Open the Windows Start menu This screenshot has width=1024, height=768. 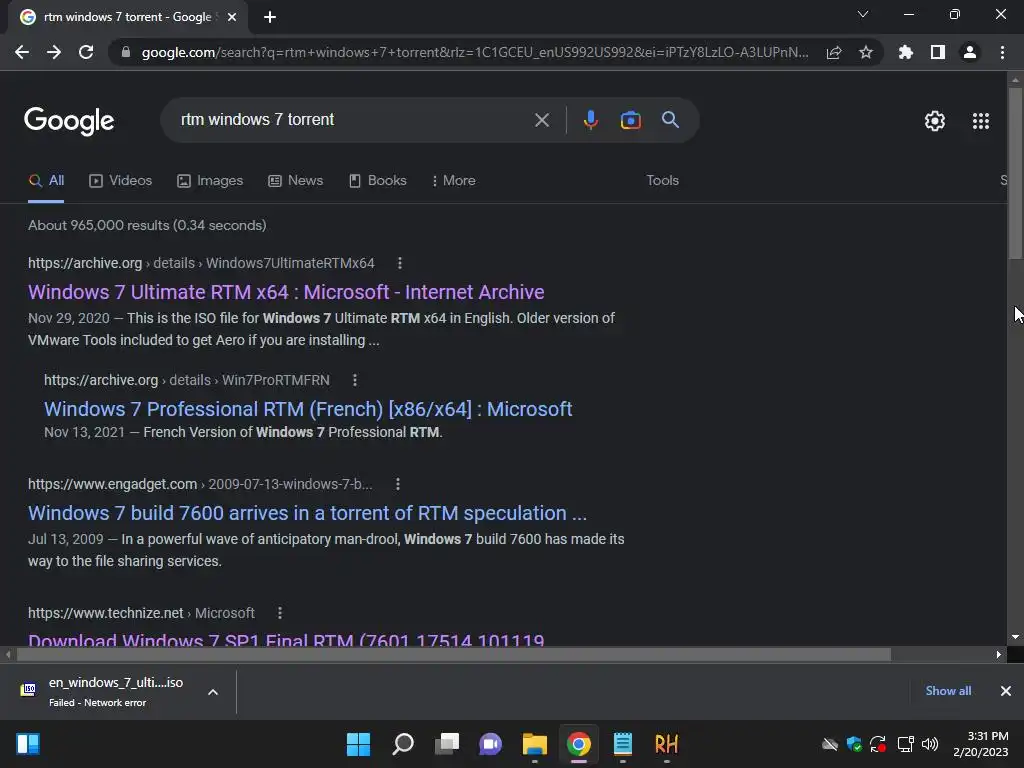(x=359, y=744)
